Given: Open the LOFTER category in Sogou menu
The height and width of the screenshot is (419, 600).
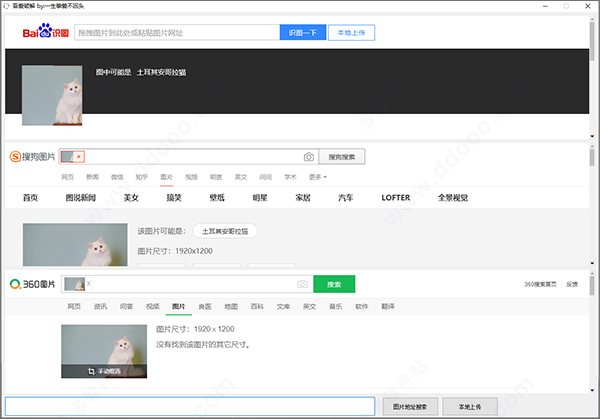Looking at the screenshot, I should 396,198.
